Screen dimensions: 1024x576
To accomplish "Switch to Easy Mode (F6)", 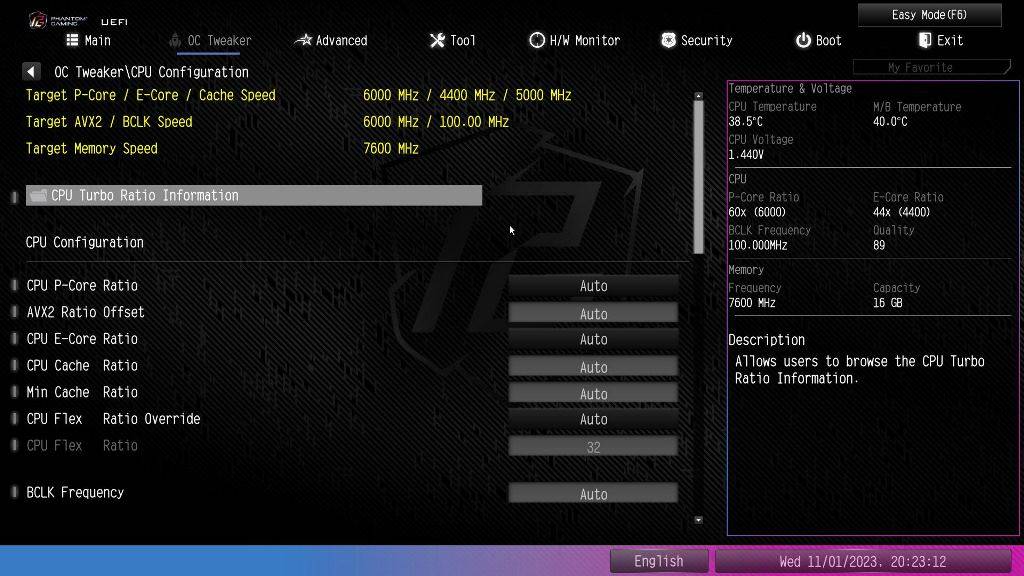I will (929, 15).
